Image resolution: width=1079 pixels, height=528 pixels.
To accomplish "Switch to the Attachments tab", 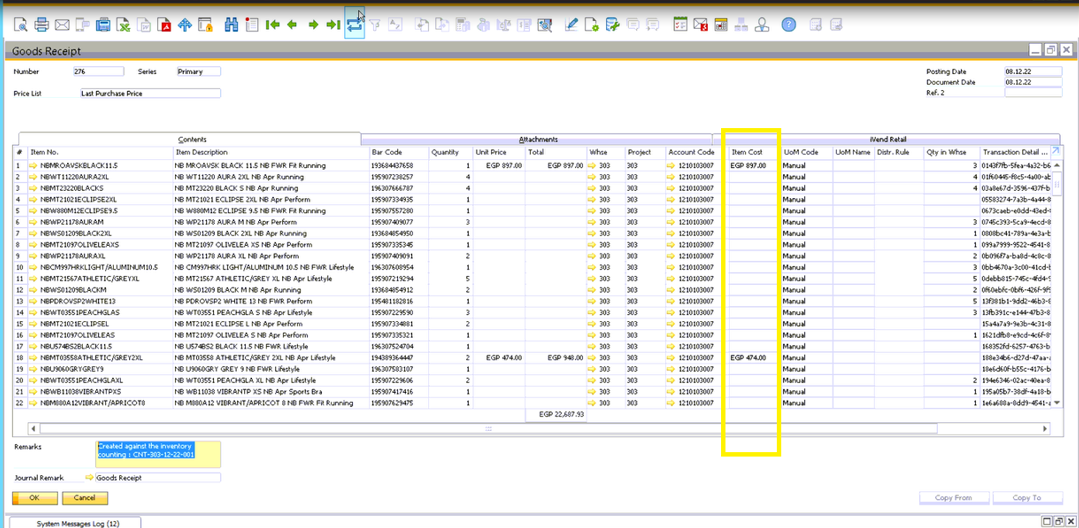I will pos(538,139).
